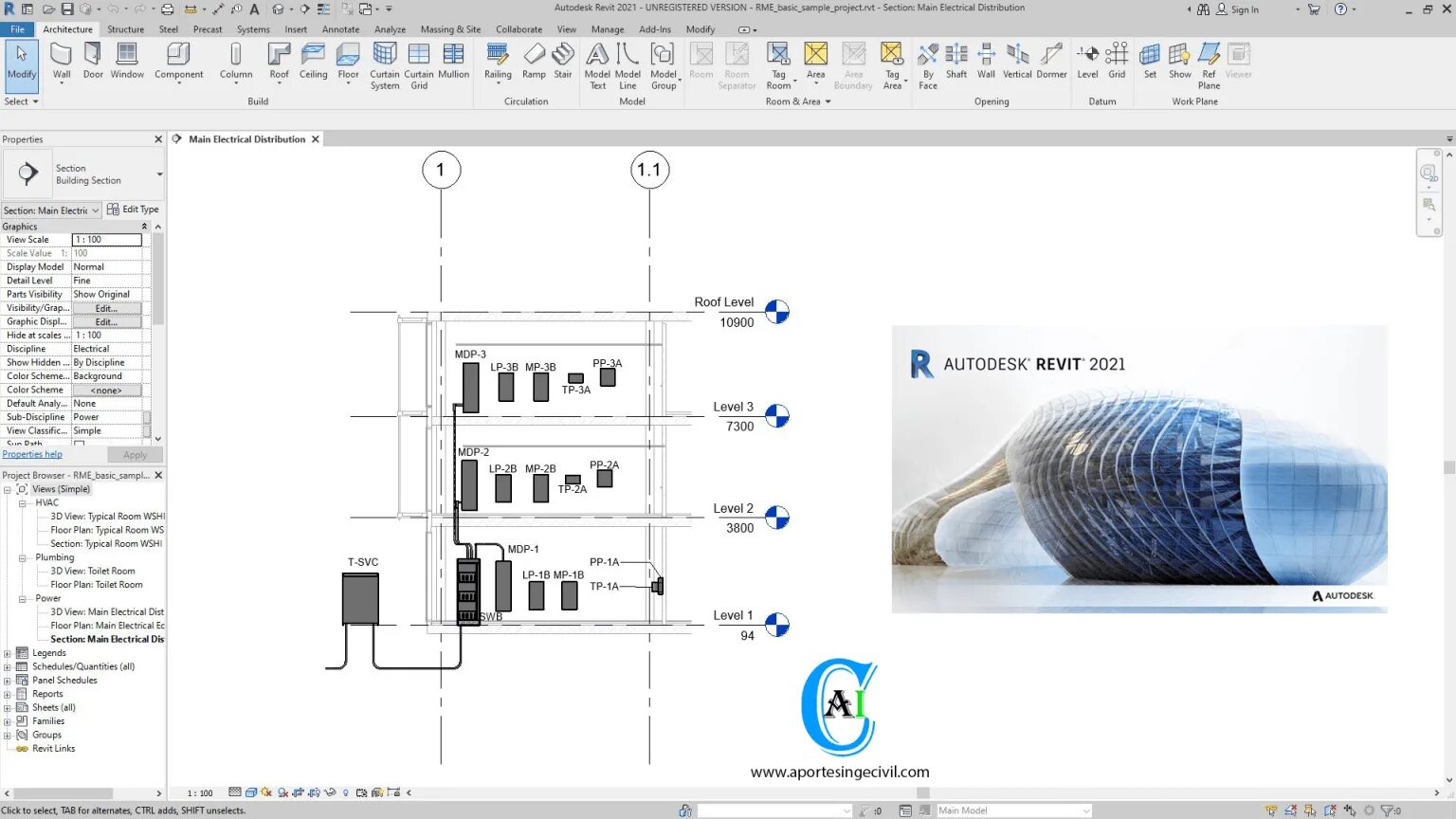1456x819 pixels.
Task: Expand the Families node in Project Browser
Action: pos(8,721)
